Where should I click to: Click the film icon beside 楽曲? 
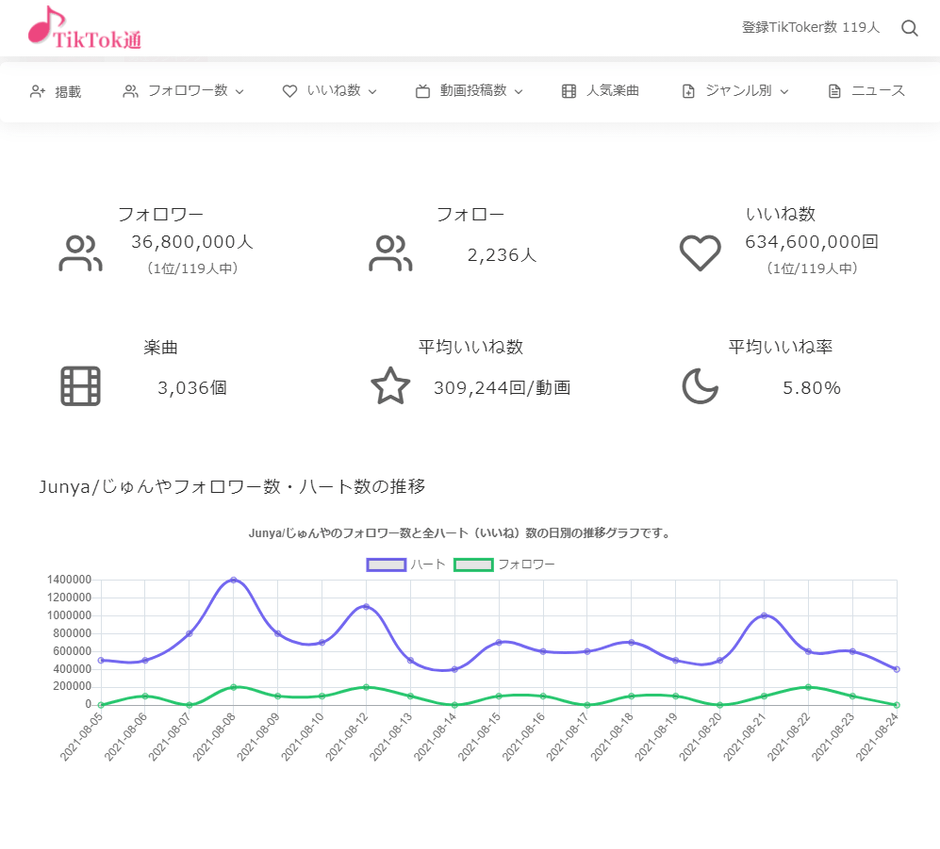80,386
